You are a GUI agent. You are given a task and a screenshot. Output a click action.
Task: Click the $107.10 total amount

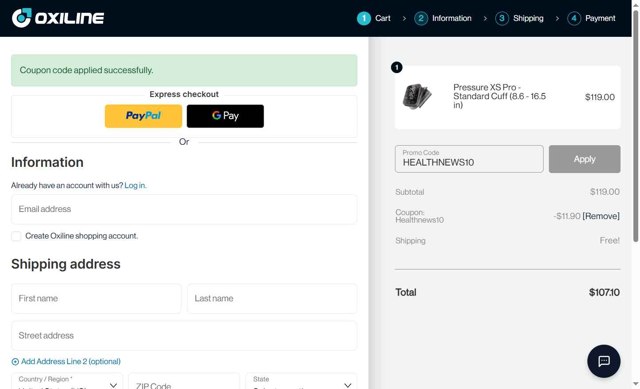coord(604,292)
